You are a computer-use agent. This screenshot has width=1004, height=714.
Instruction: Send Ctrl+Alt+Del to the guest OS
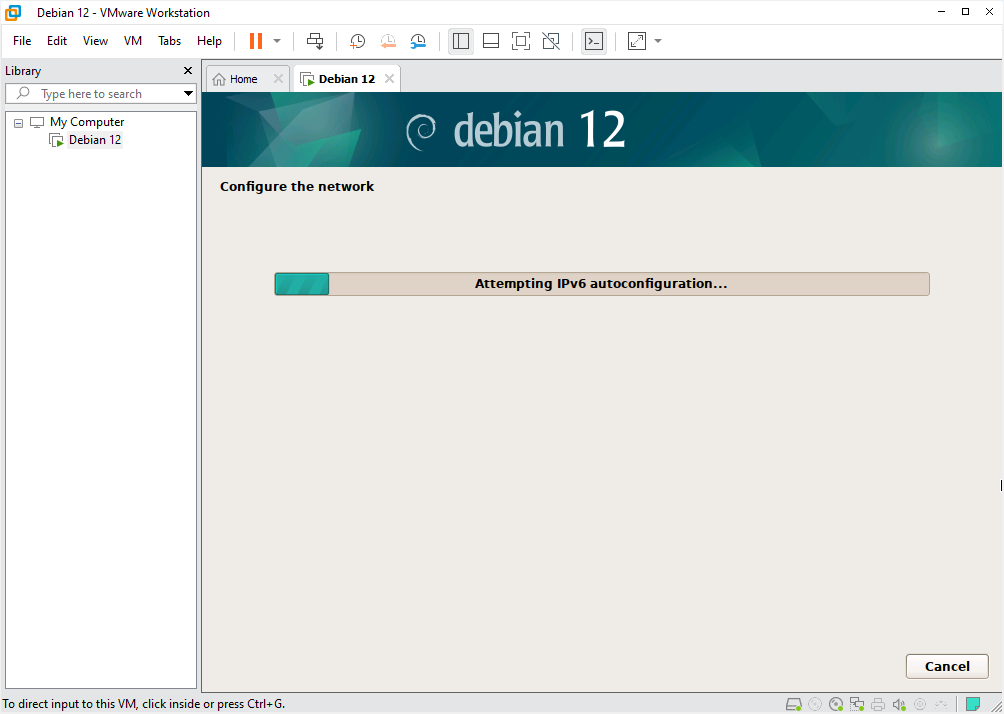coord(315,41)
